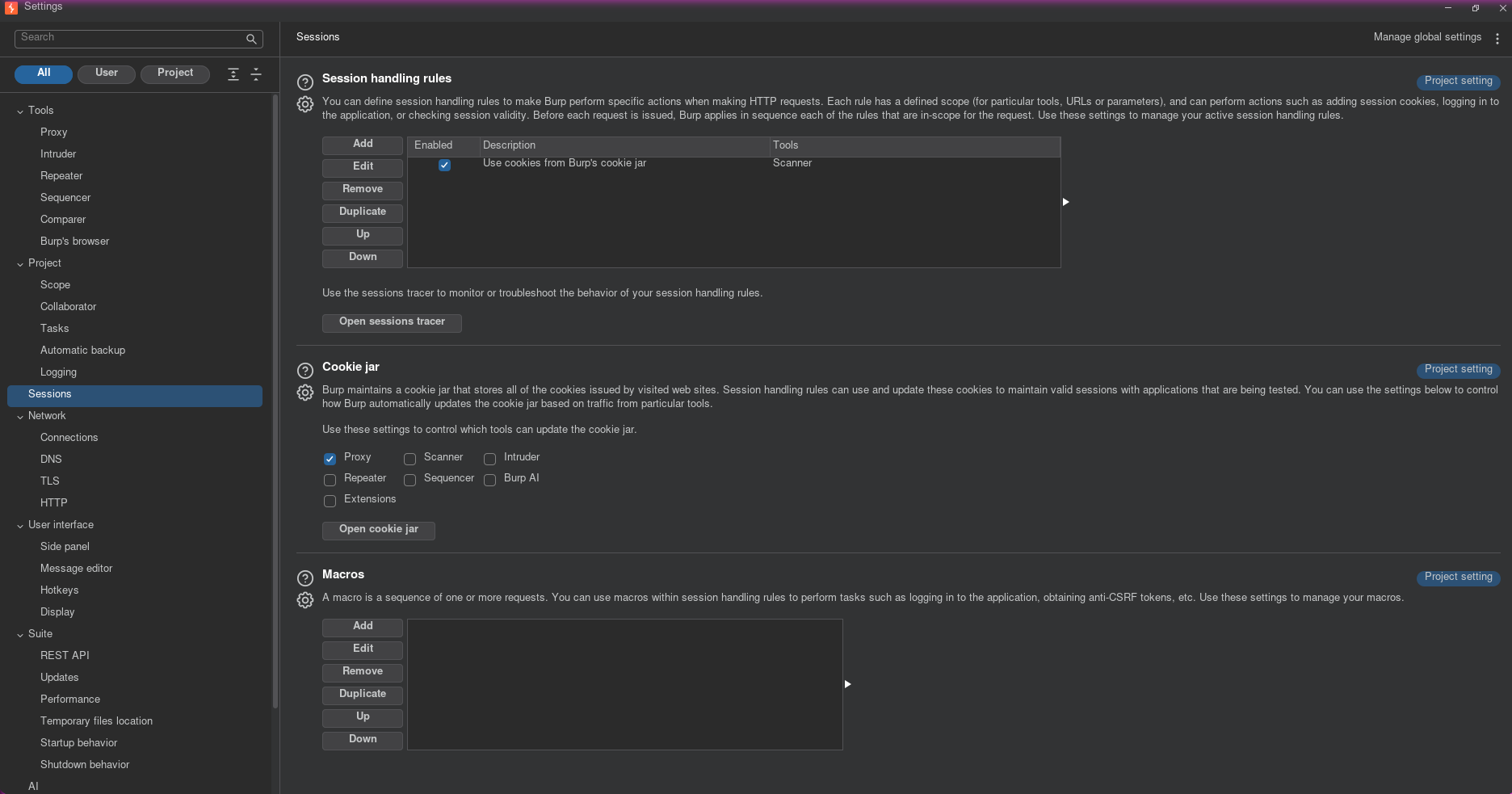Minimize the Settings window
This screenshot has width=1512, height=794.
(x=1448, y=7)
